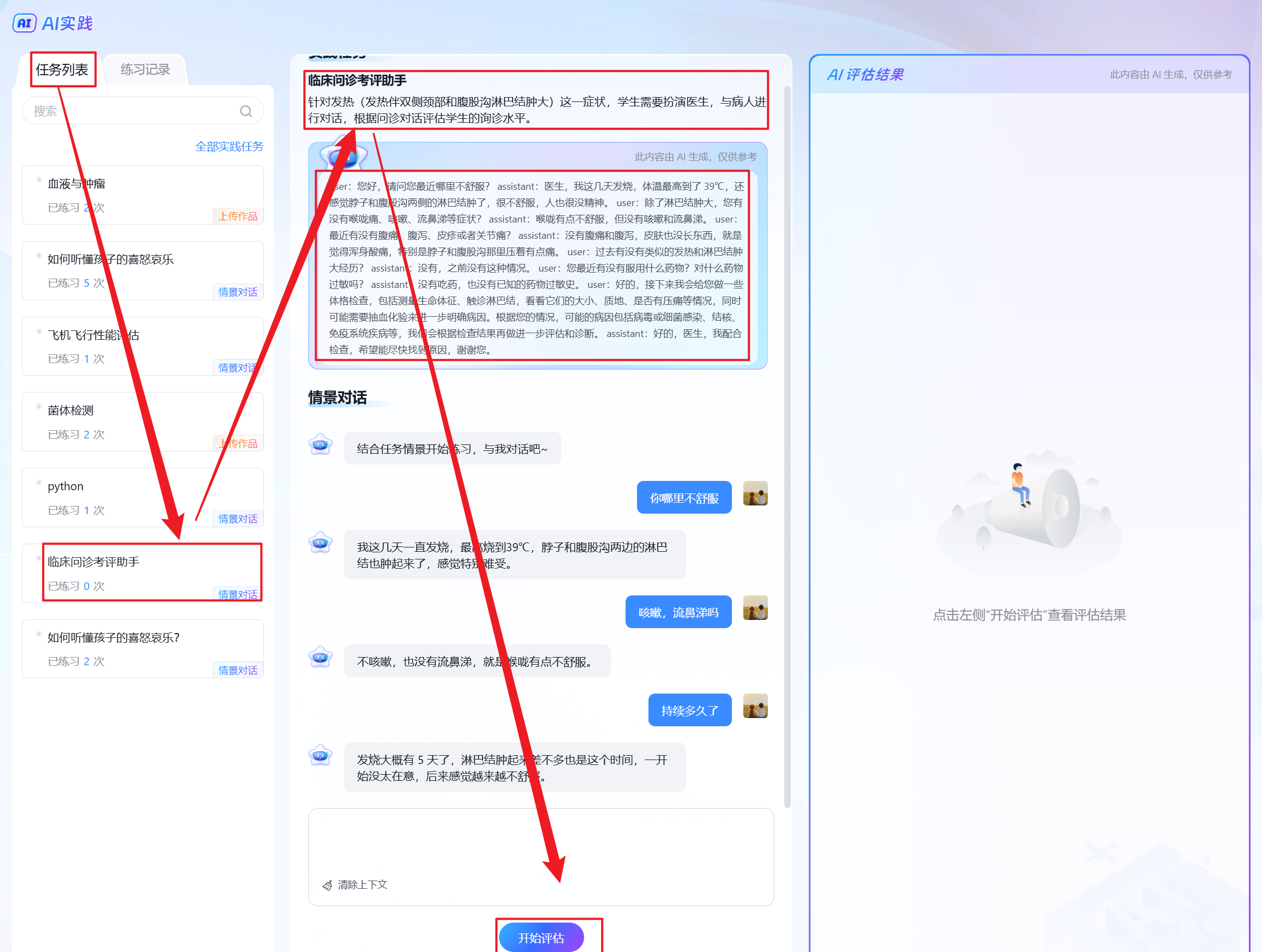Click the broom icon beside 清除上下文
This screenshot has height=952, width=1262.
point(327,885)
